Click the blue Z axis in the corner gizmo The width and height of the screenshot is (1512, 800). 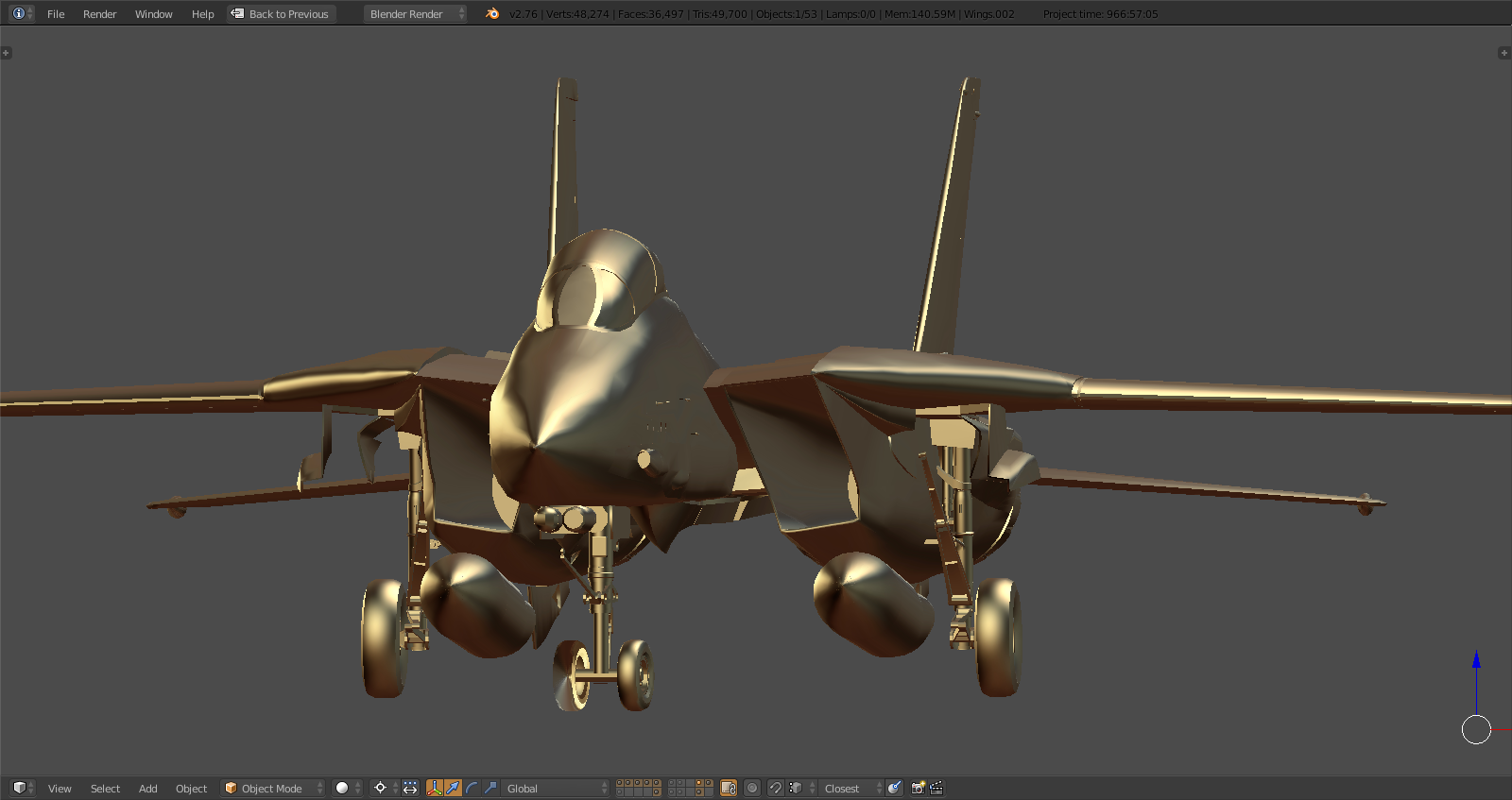point(1476,680)
